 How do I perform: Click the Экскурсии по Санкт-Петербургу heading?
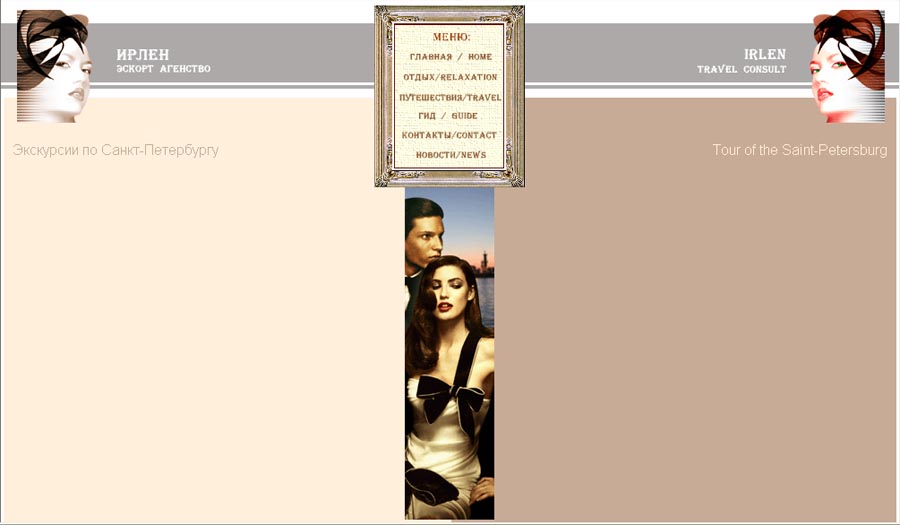point(115,150)
